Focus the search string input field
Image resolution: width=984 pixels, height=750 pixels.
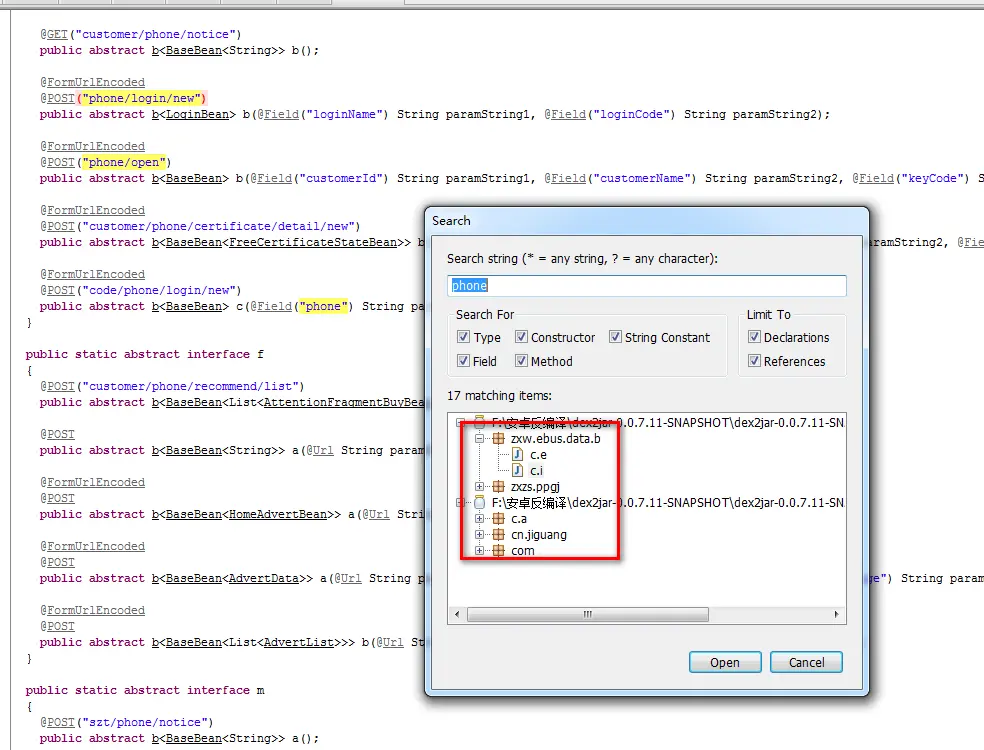point(647,286)
